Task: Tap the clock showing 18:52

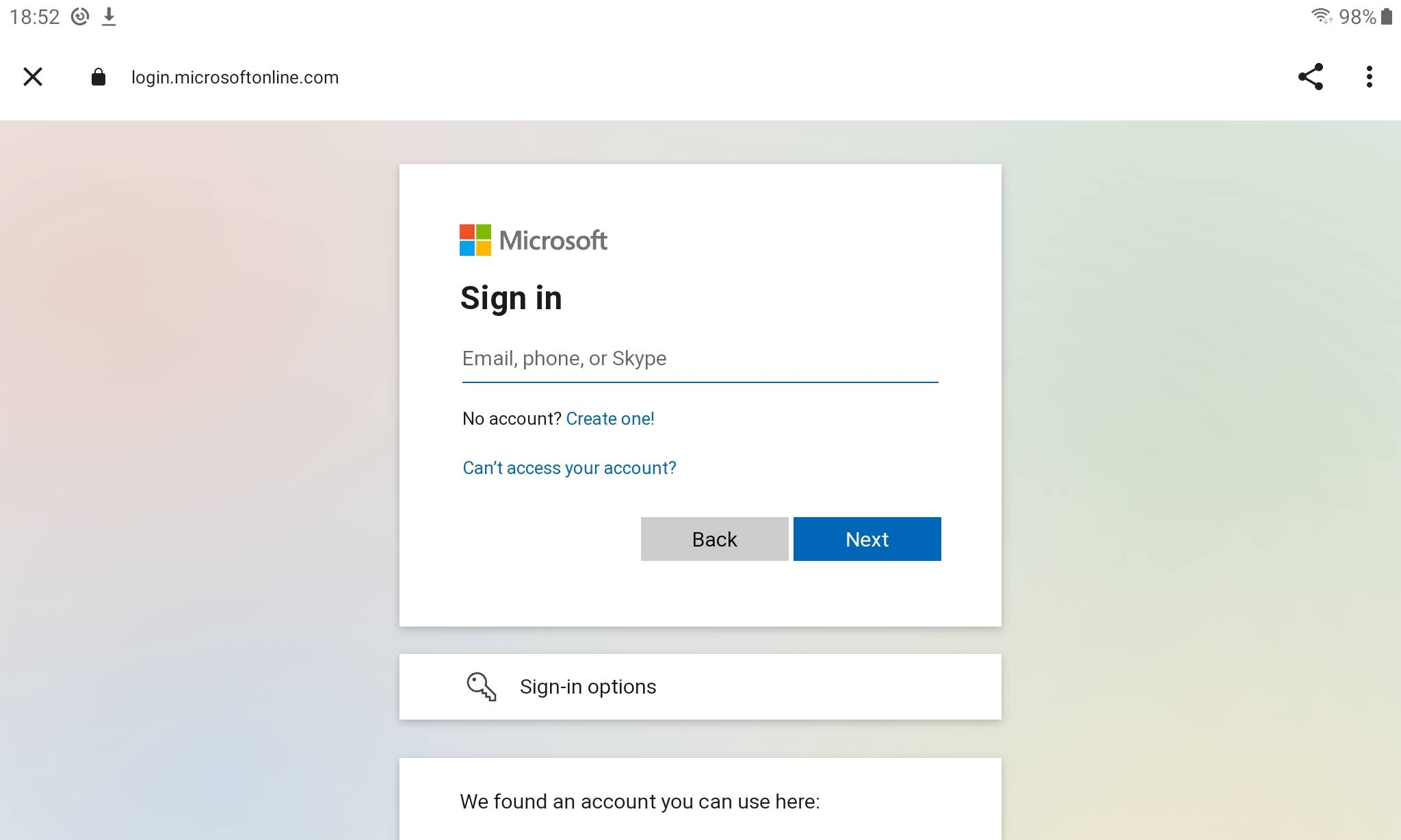Action: [36, 16]
